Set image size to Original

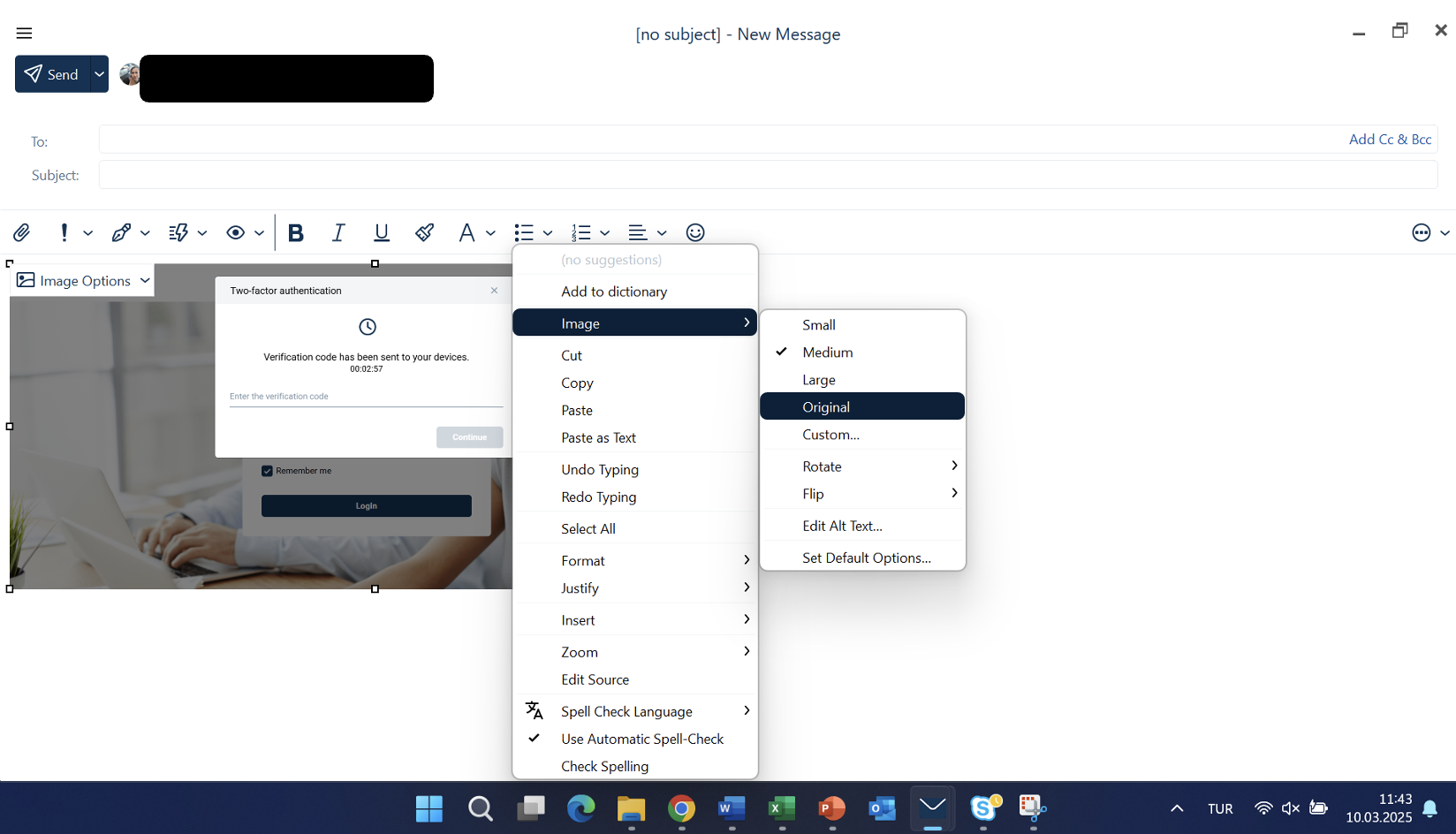[862, 406]
